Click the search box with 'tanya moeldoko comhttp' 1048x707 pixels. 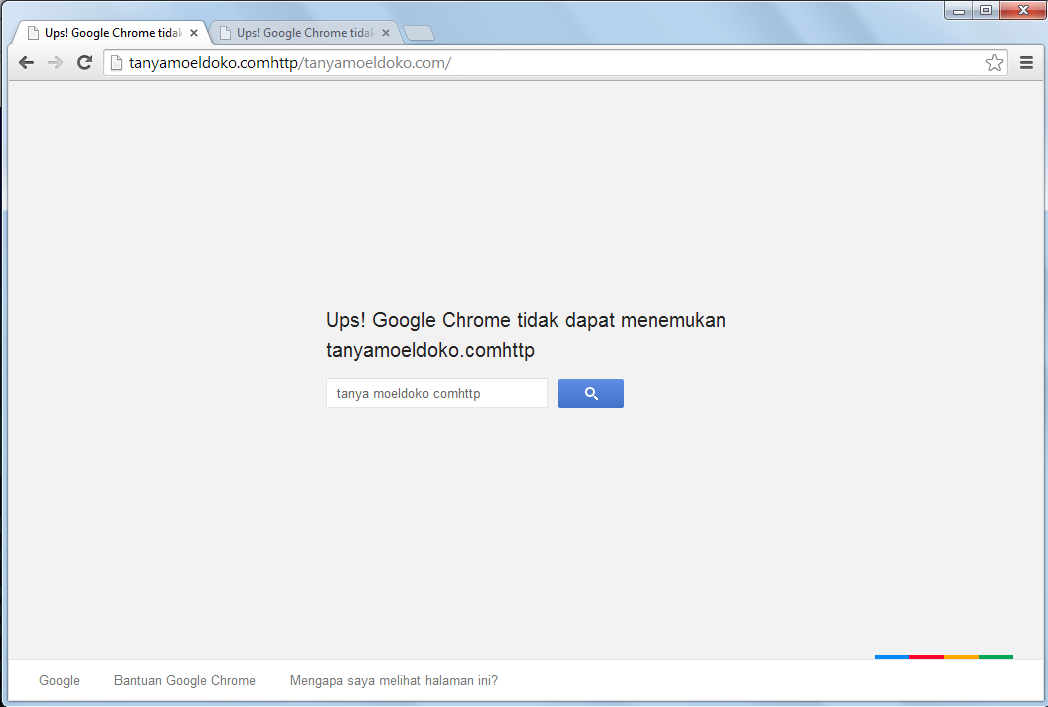(x=436, y=394)
